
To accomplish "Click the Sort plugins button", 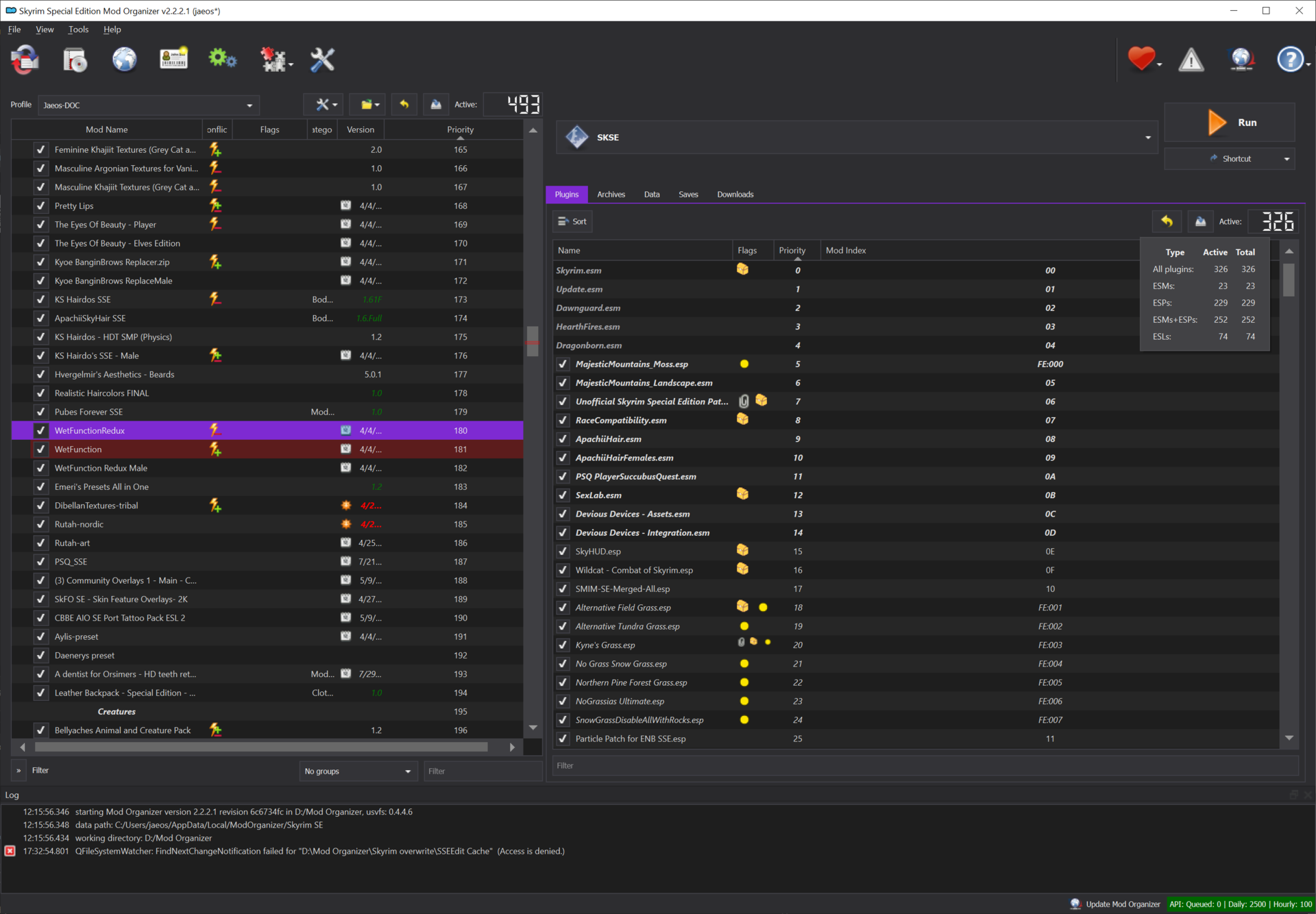I will 572,221.
